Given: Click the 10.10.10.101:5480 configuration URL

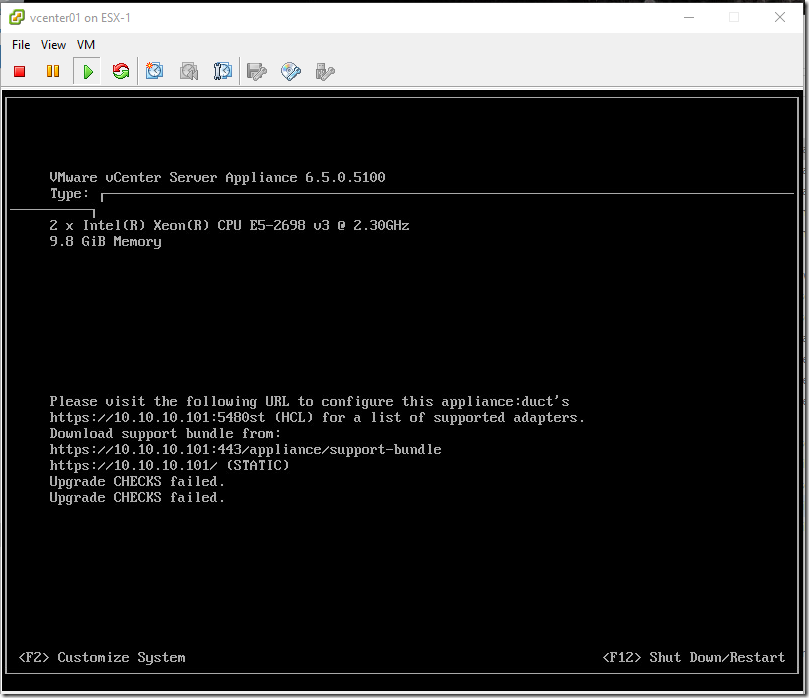Looking at the screenshot, I should 150,417.
